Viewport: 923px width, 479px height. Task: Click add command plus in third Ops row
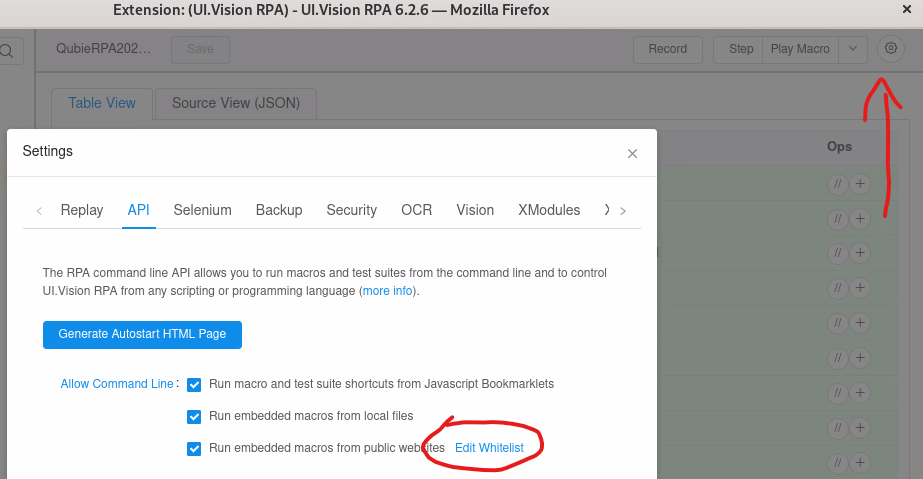pyautogui.click(x=860, y=253)
